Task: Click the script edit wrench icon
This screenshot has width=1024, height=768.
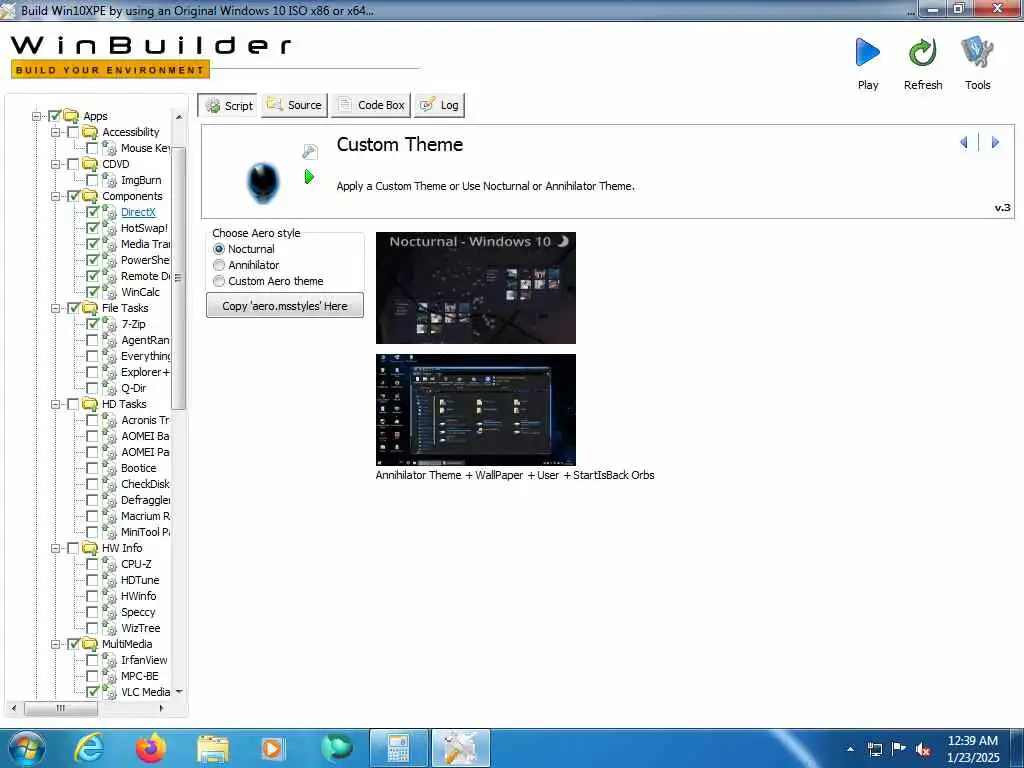Action: tap(310, 152)
